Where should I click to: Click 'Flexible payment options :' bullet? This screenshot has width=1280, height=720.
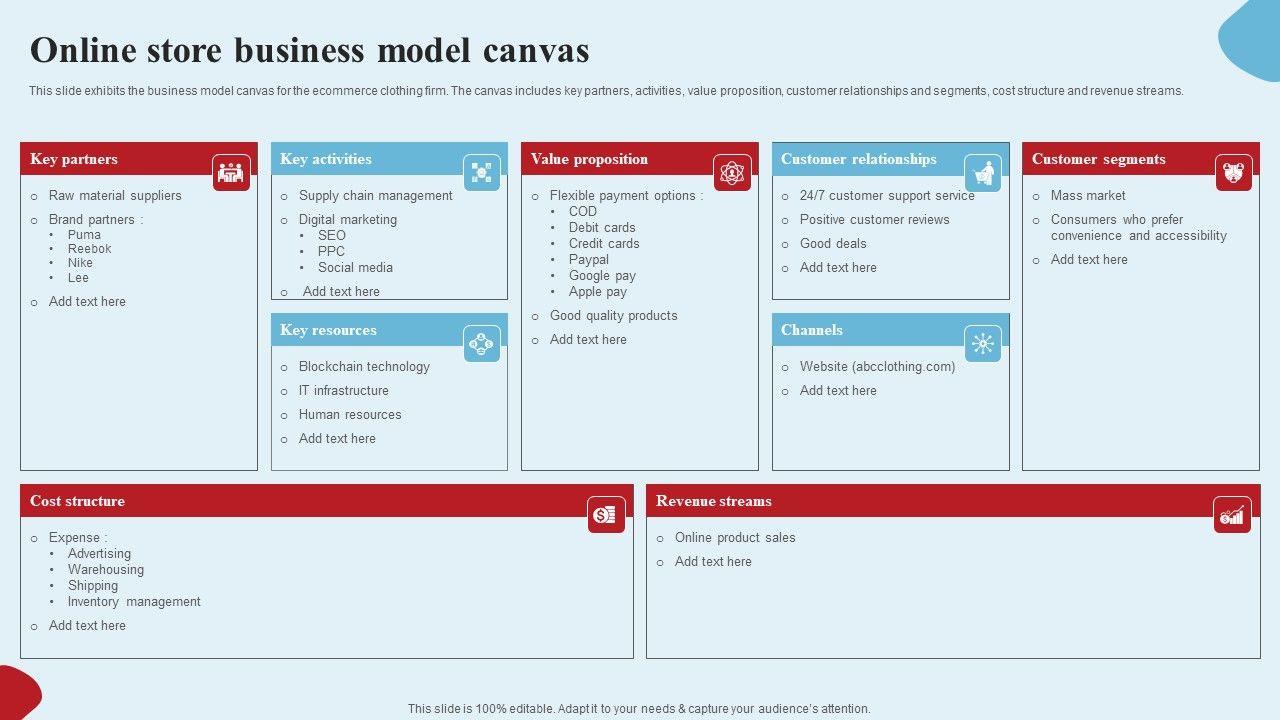click(626, 196)
